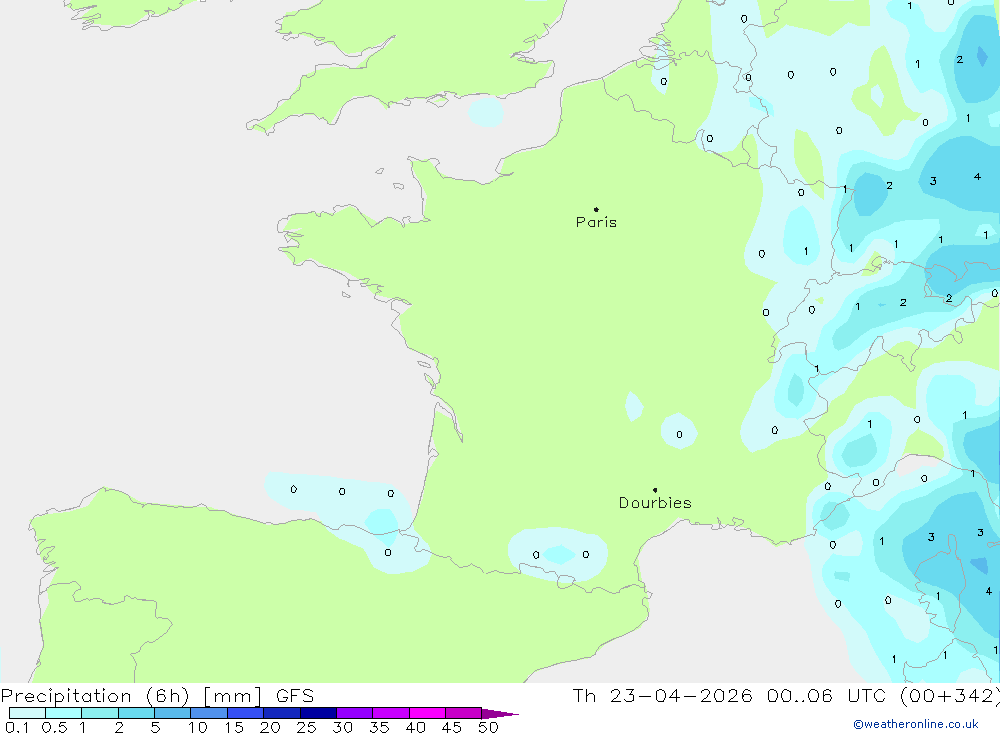This screenshot has width=1000, height=733.
Task: Click the legend label '0.1'
Action: pos(17,727)
